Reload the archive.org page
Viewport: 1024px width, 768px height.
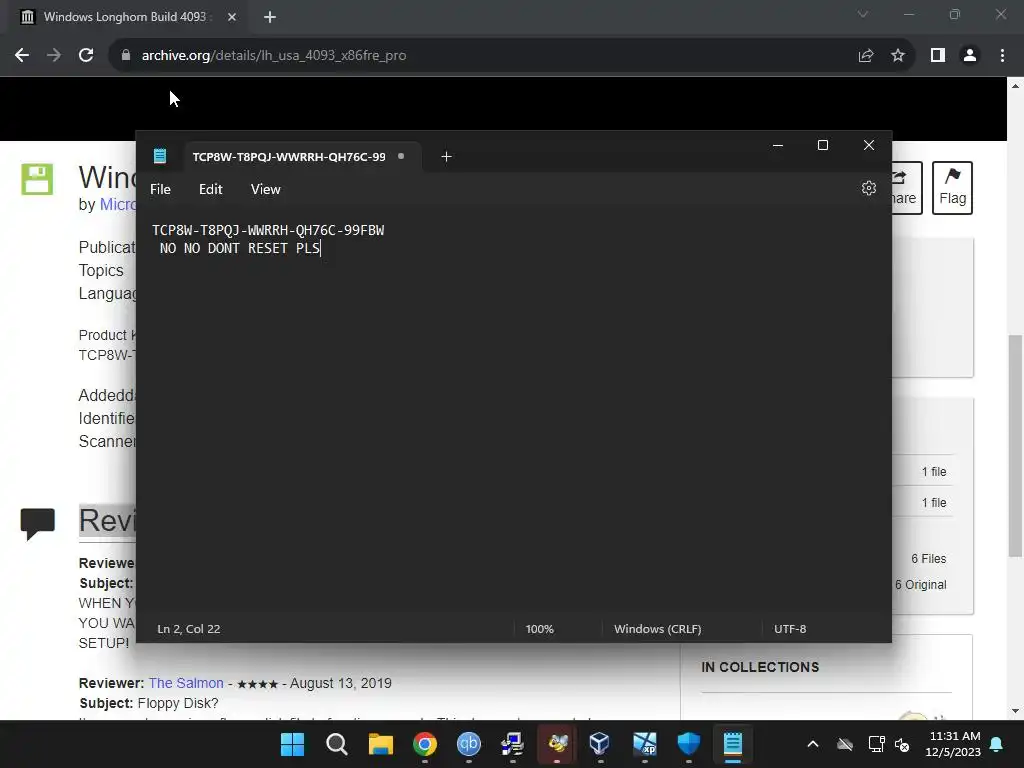click(86, 56)
